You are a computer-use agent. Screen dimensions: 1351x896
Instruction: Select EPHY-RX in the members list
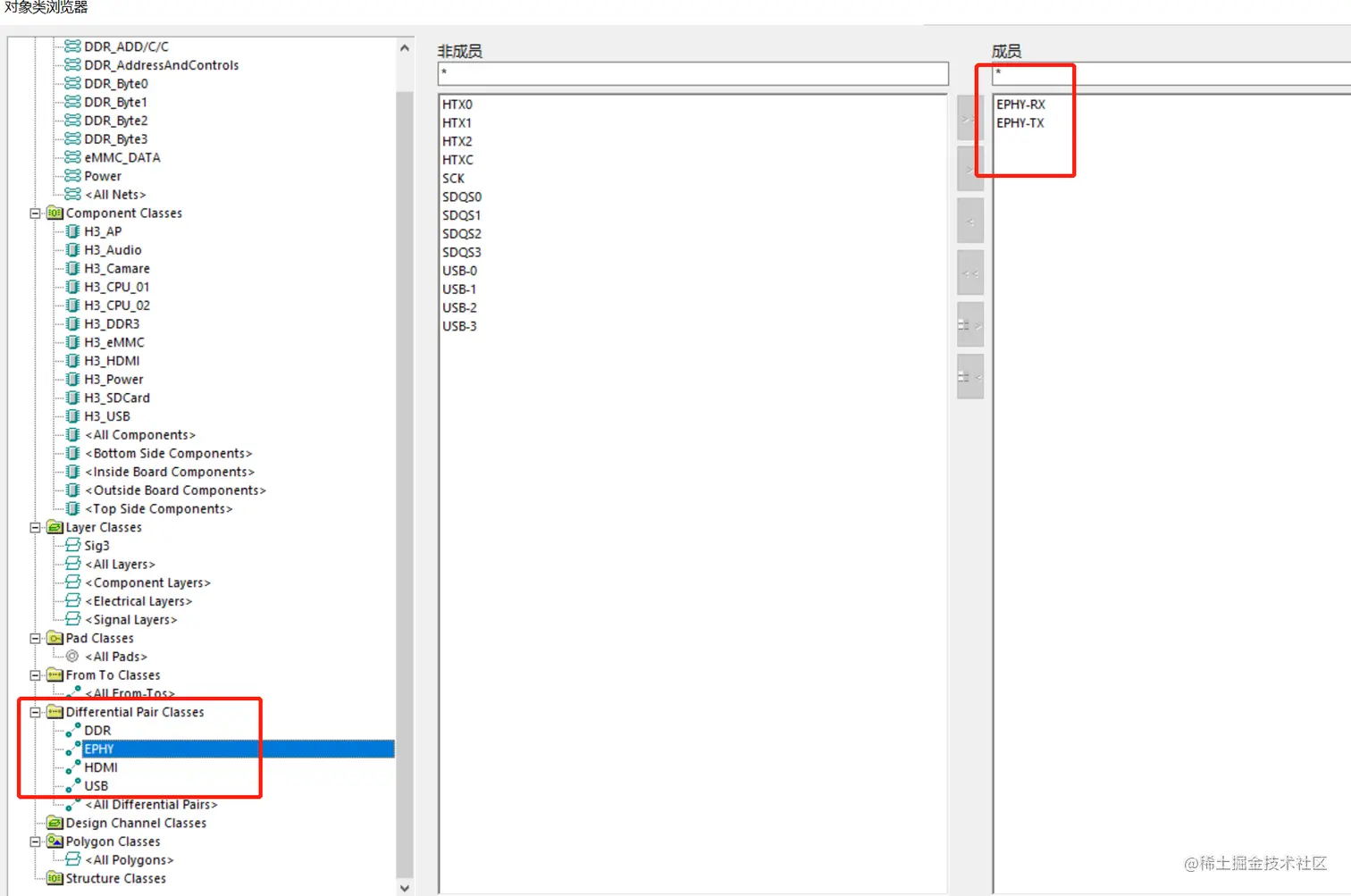(1020, 105)
